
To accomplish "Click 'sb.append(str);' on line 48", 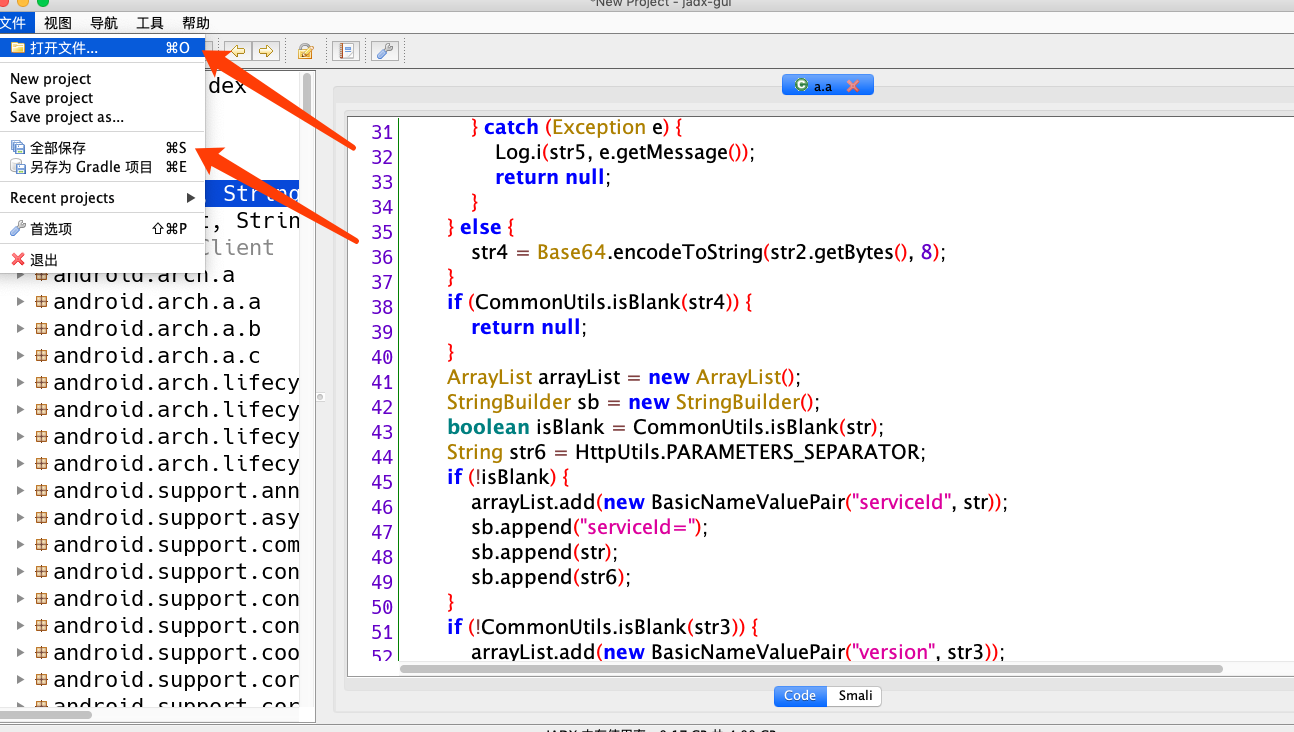I will pyautogui.click(x=545, y=552).
